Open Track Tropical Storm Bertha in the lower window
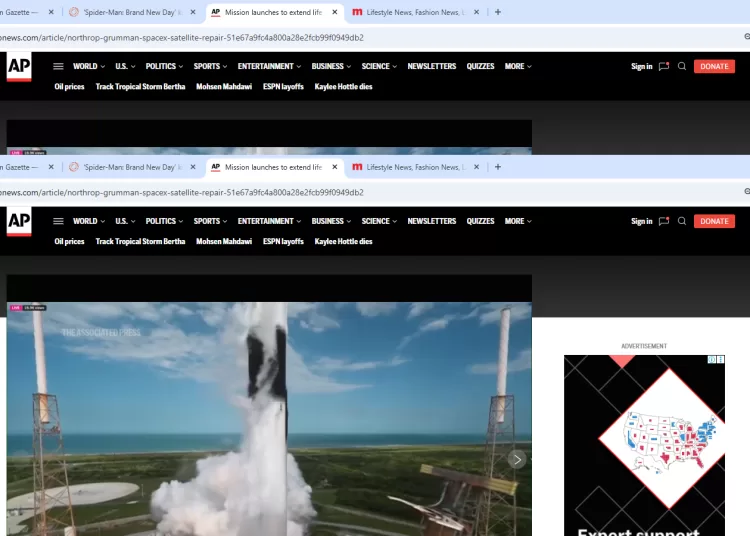Screen dimensions: 750x536 (x=140, y=241)
